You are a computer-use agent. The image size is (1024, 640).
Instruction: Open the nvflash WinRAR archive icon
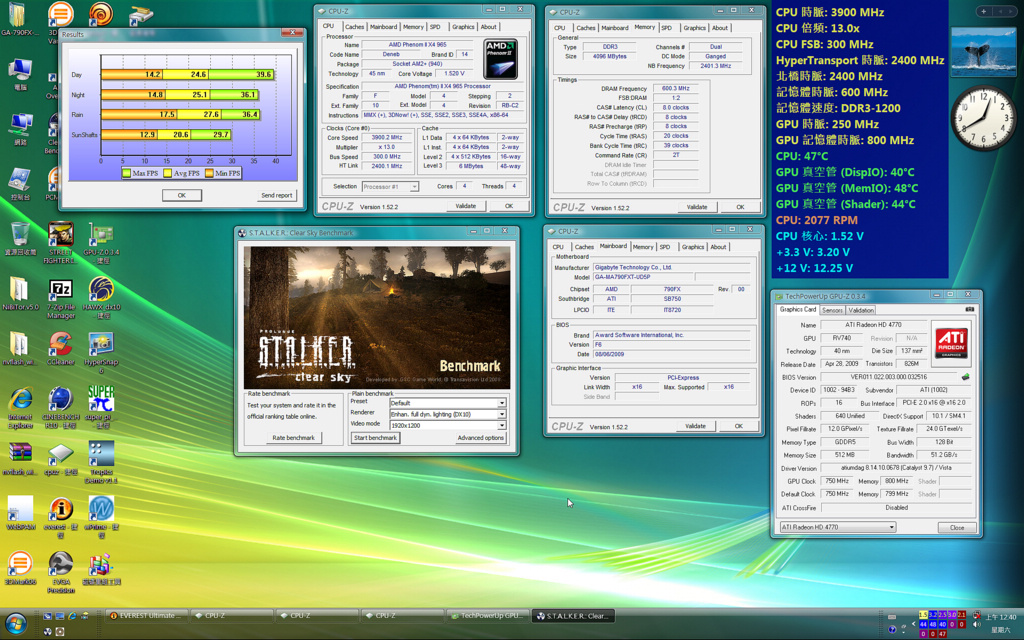pos(20,458)
